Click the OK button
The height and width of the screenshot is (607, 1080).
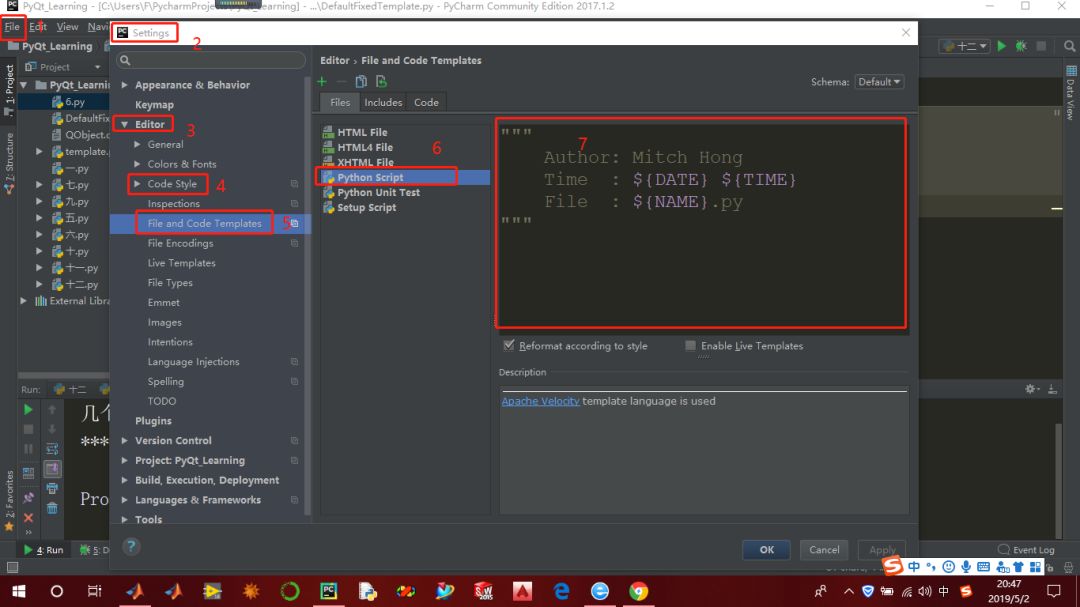pyautogui.click(x=766, y=549)
